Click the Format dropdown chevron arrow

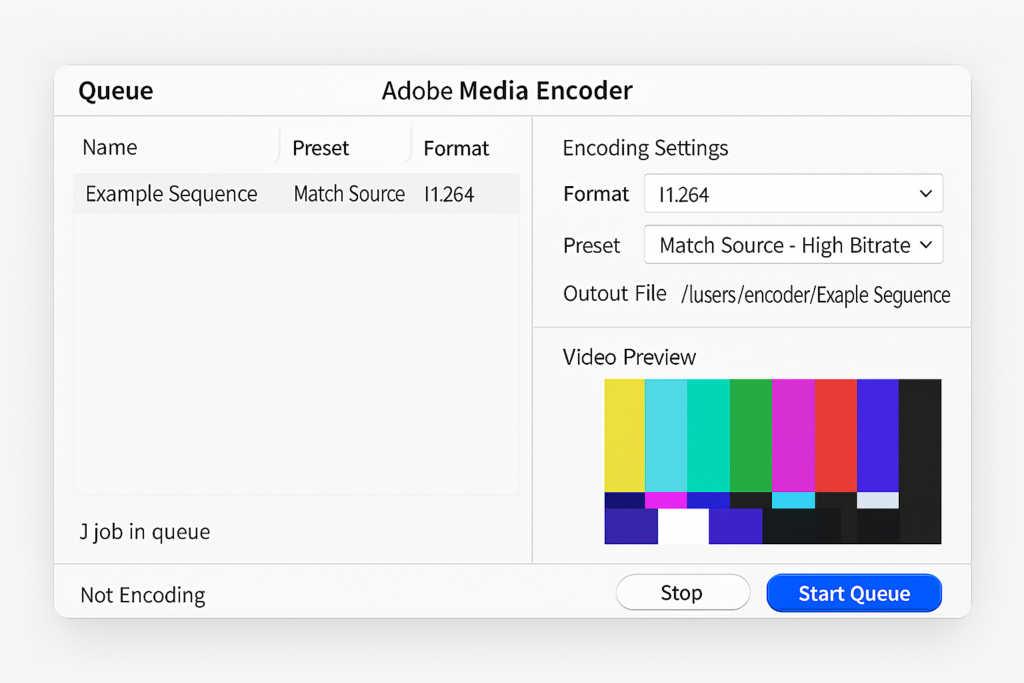(928, 193)
